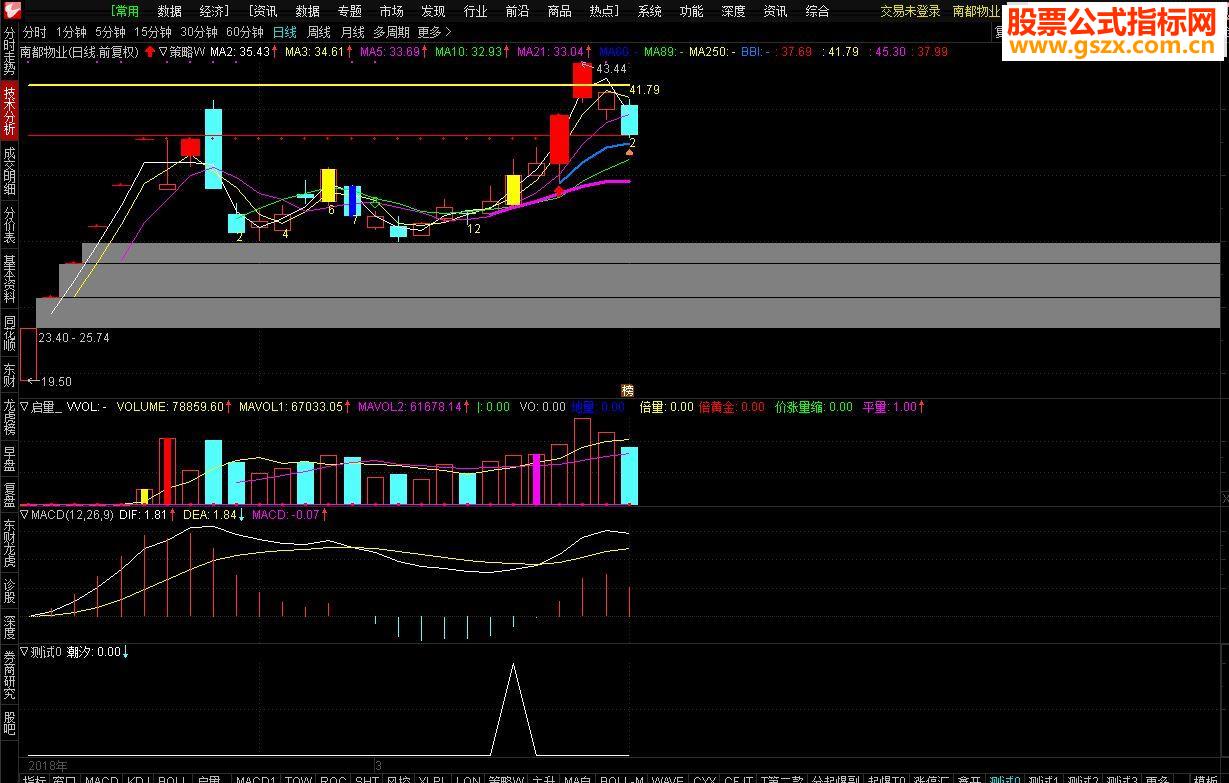Select the 多周期 multi-period tab
The width and height of the screenshot is (1229, 783).
(x=392, y=32)
